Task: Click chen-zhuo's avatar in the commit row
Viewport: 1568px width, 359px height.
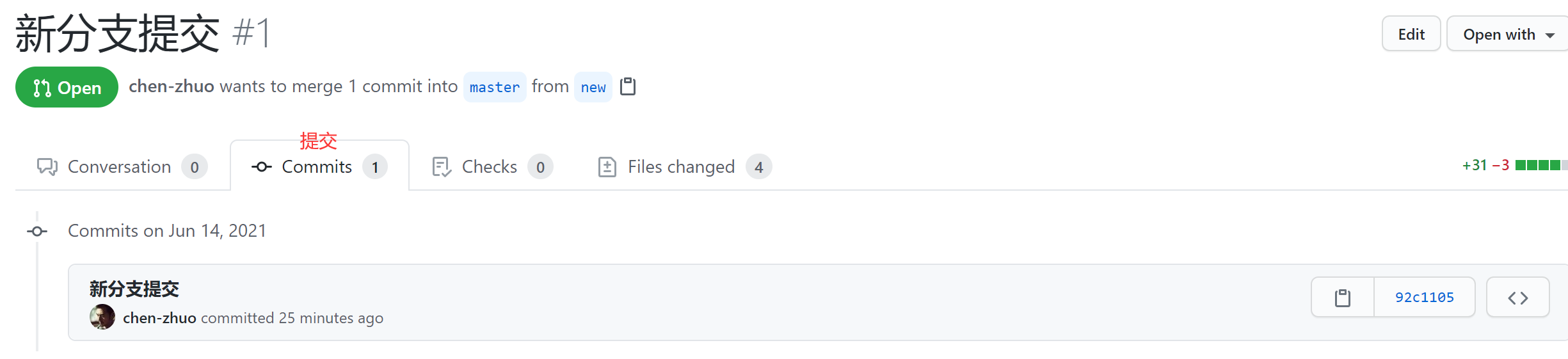Action: point(102,317)
